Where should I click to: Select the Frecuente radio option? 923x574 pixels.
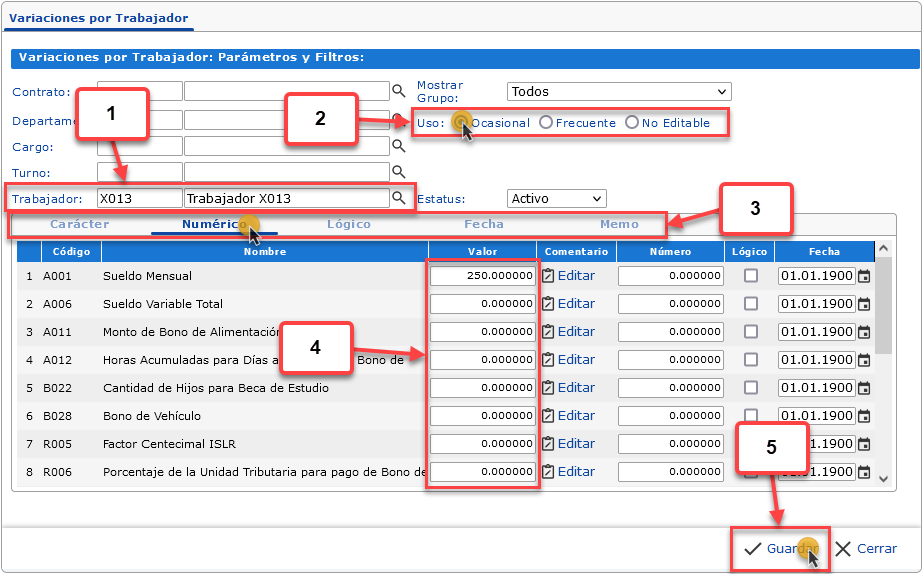tap(546, 123)
